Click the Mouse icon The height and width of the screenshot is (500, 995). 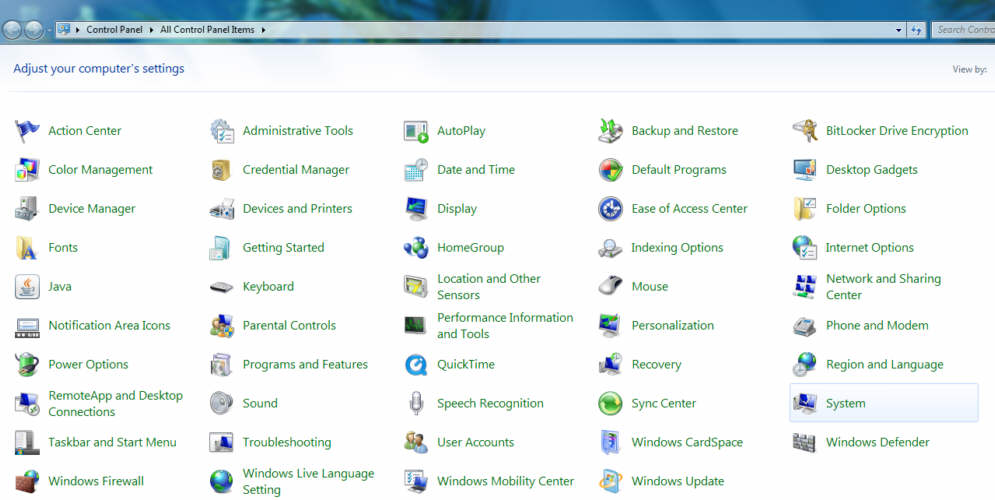tap(610, 287)
